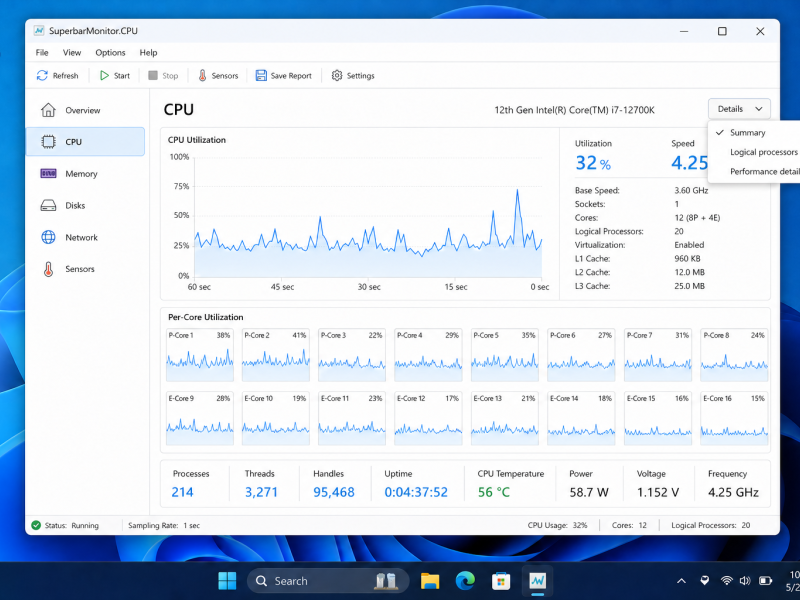
Task: Click the Network globe icon in sidebar
Action: (x=48, y=237)
